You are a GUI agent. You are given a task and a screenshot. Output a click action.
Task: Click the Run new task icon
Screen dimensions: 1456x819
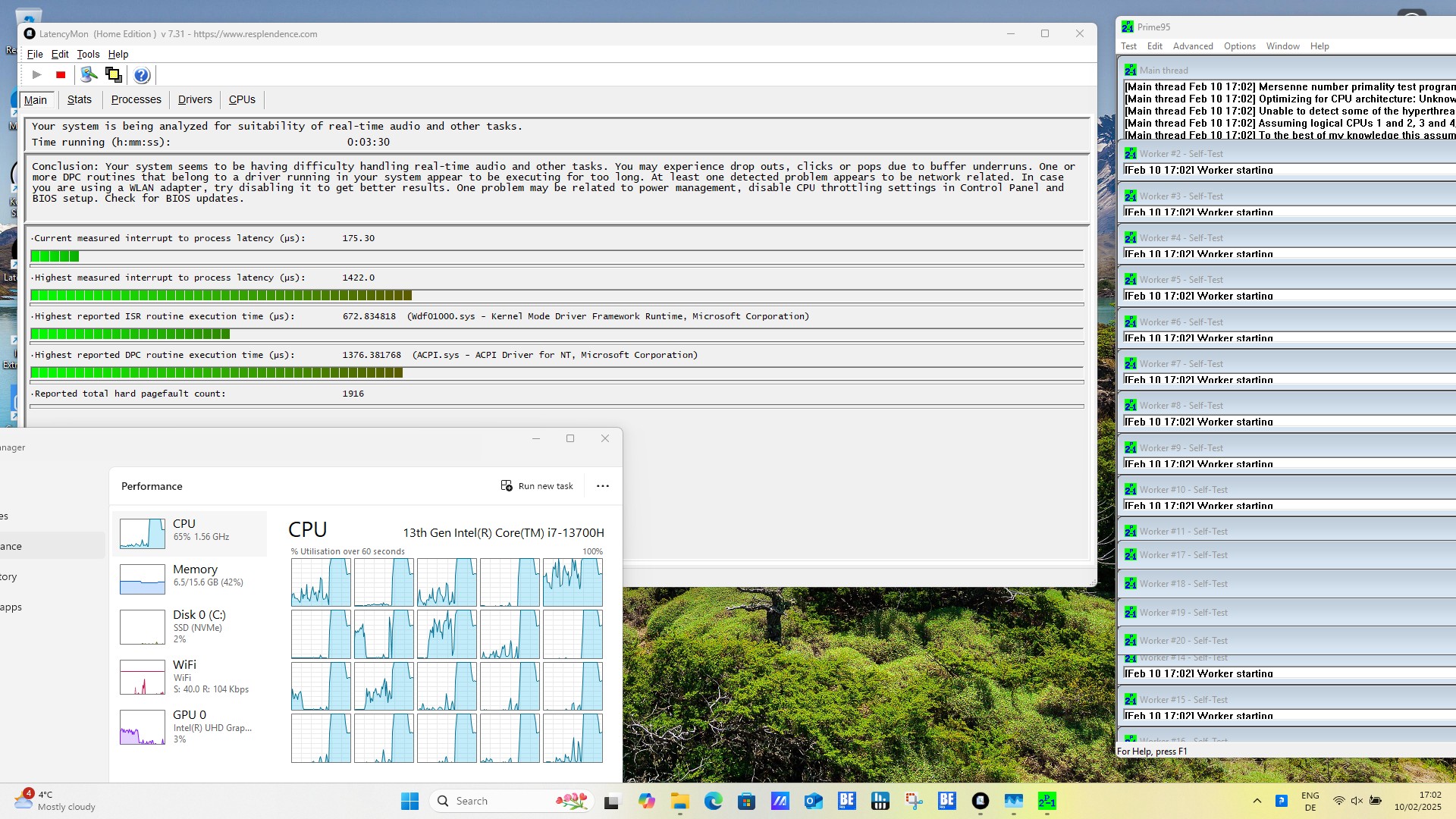[507, 486]
